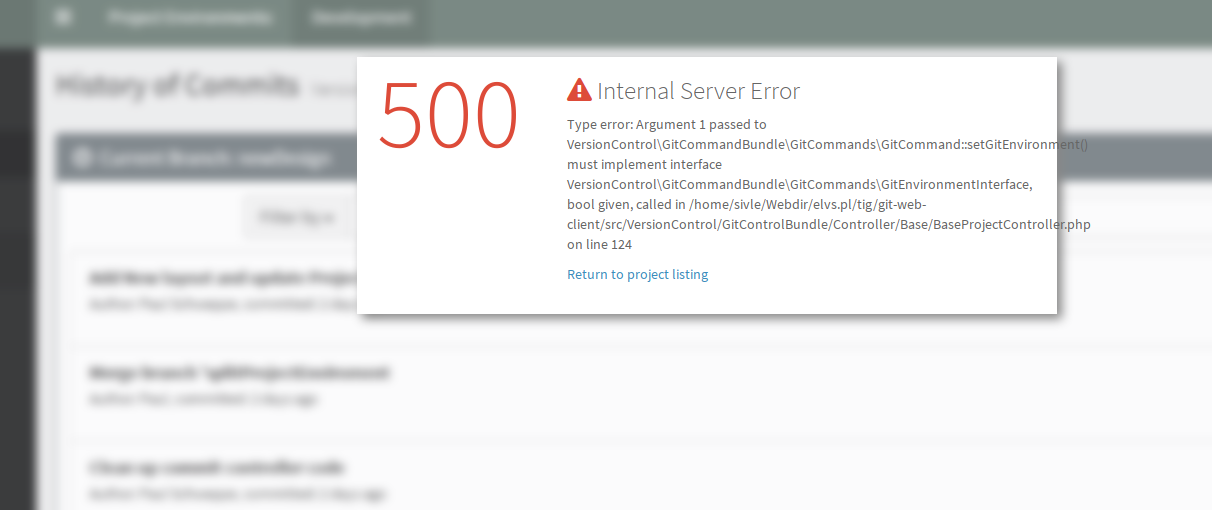
Task: Click the Return to project listing link
Action: point(637,274)
